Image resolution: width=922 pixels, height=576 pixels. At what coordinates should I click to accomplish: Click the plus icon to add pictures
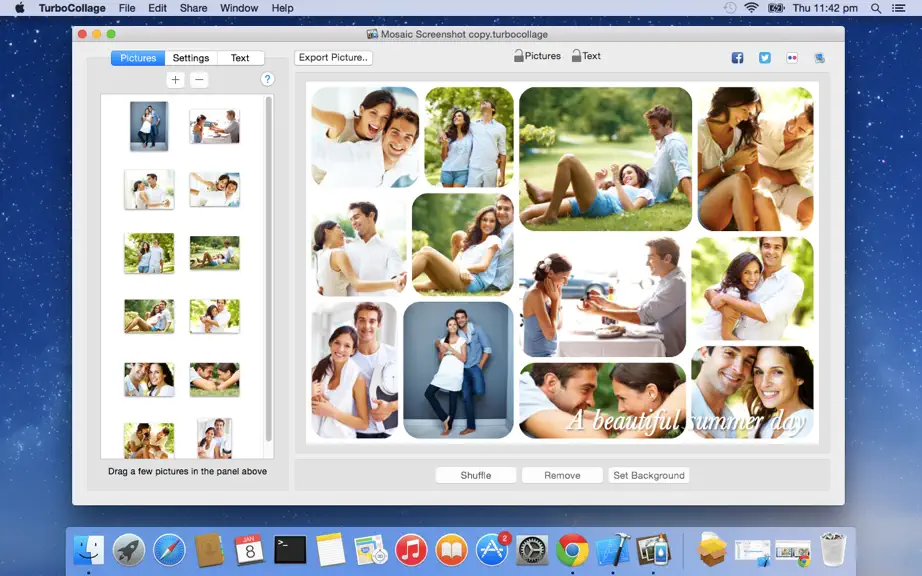175,80
